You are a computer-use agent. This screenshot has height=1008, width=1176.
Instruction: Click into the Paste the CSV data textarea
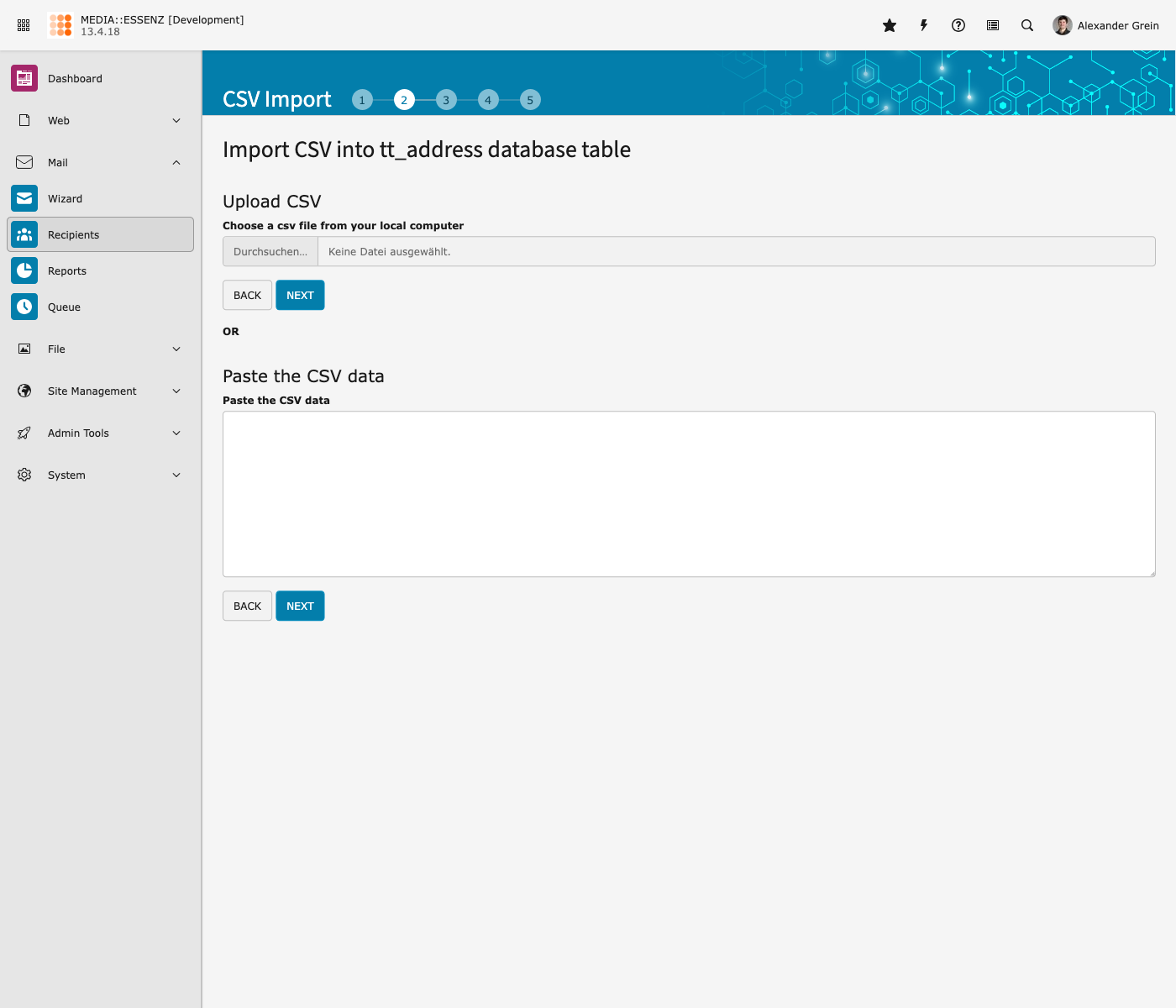pos(689,494)
